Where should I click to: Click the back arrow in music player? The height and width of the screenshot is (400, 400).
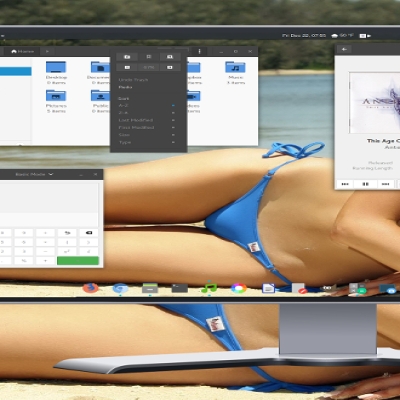pyautogui.click(x=344, y=49)
